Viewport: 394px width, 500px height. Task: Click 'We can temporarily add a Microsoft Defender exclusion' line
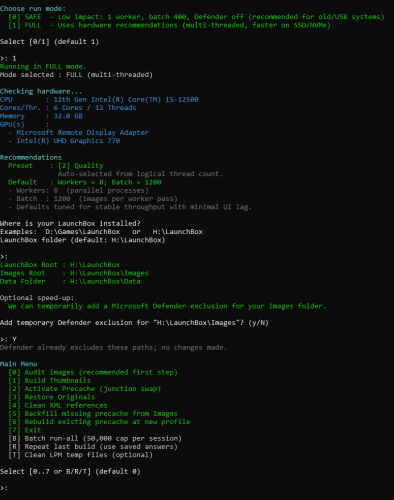pyautogui.click(x=167, y=306)
